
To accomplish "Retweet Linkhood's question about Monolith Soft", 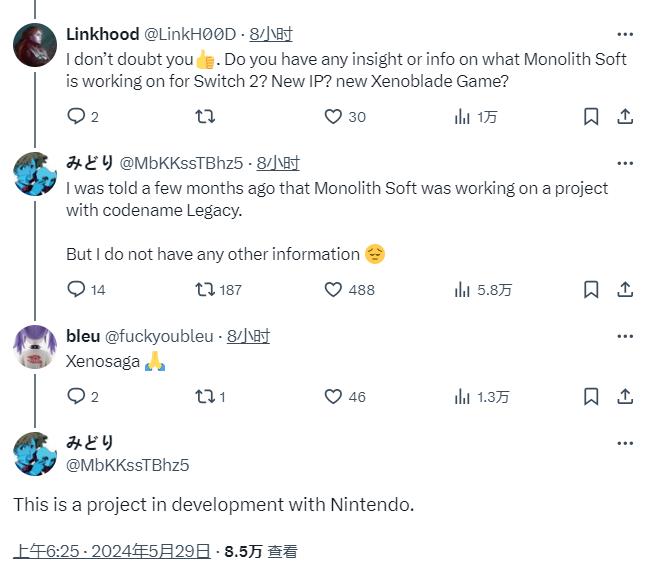I will pyautogui.click(x=204, y=117).
